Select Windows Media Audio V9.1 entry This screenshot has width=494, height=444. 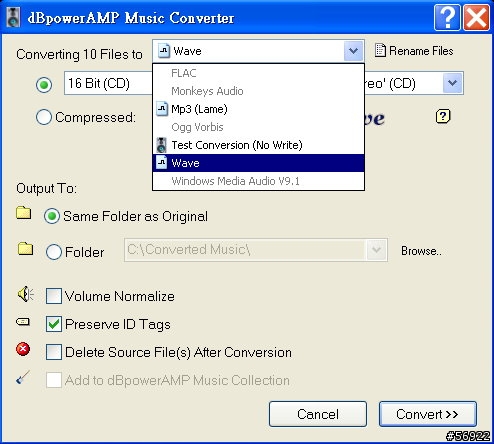(258, 181)
